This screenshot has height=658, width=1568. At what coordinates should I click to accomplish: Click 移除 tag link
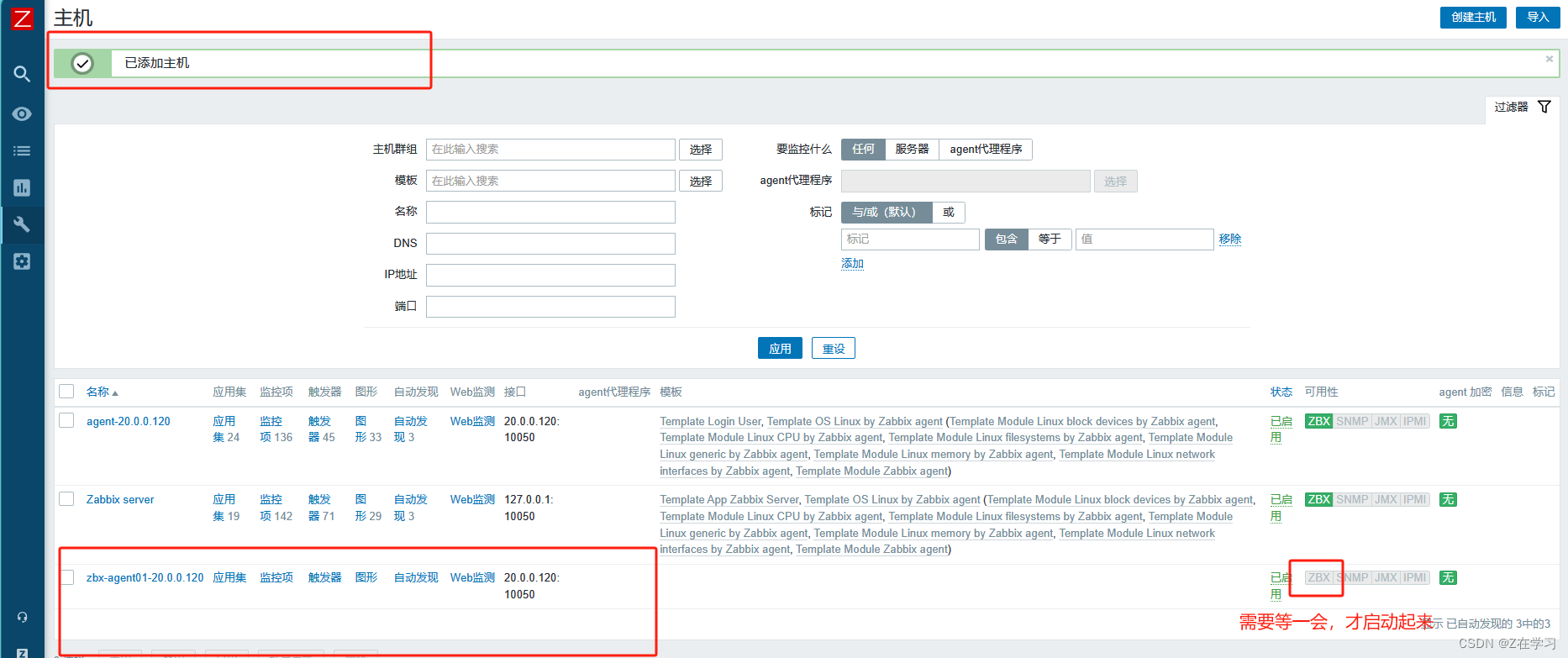tap(1230, 239)
